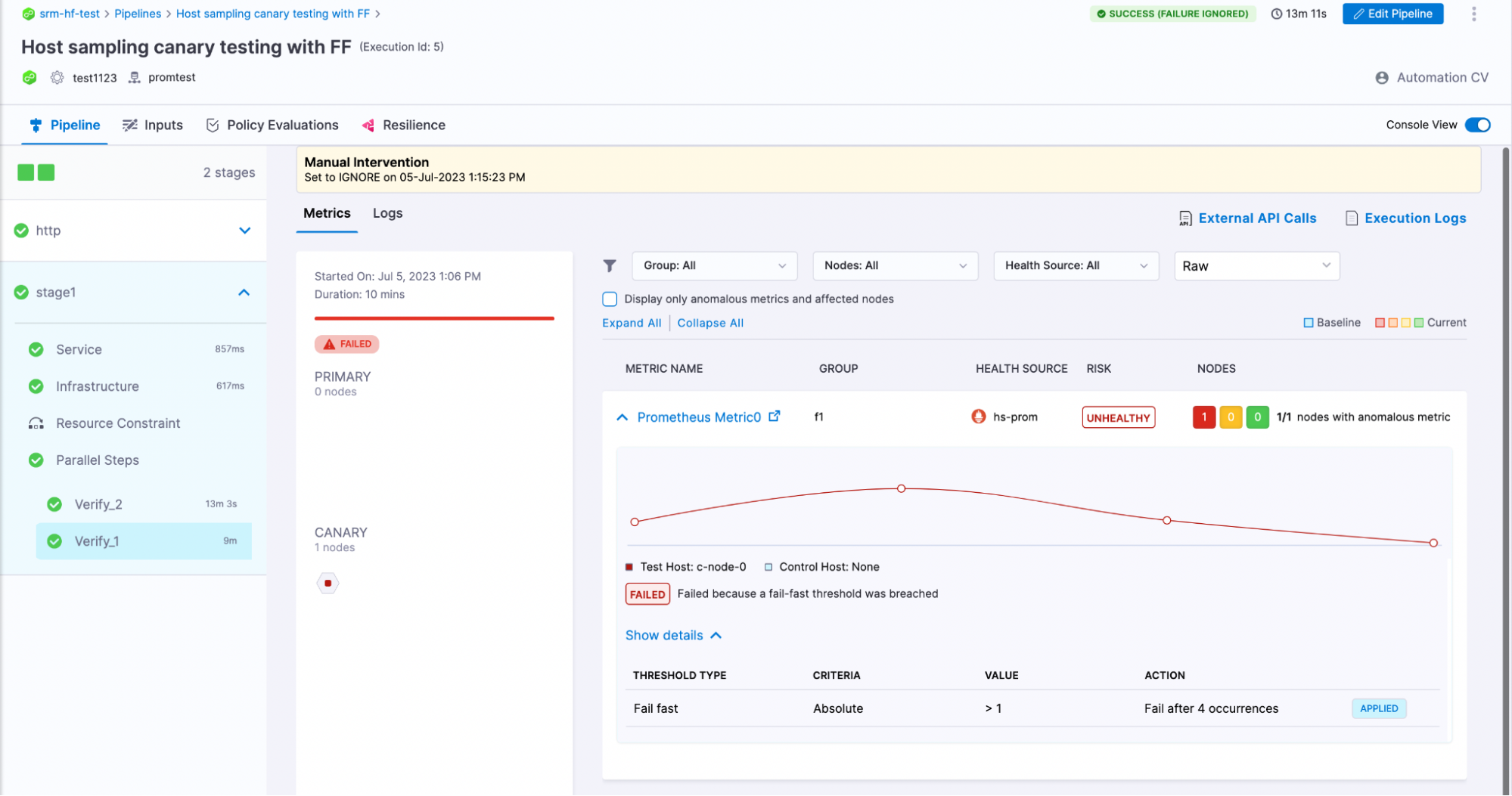Open the Health Source: All dropdown

click(x=1076, y=265)
